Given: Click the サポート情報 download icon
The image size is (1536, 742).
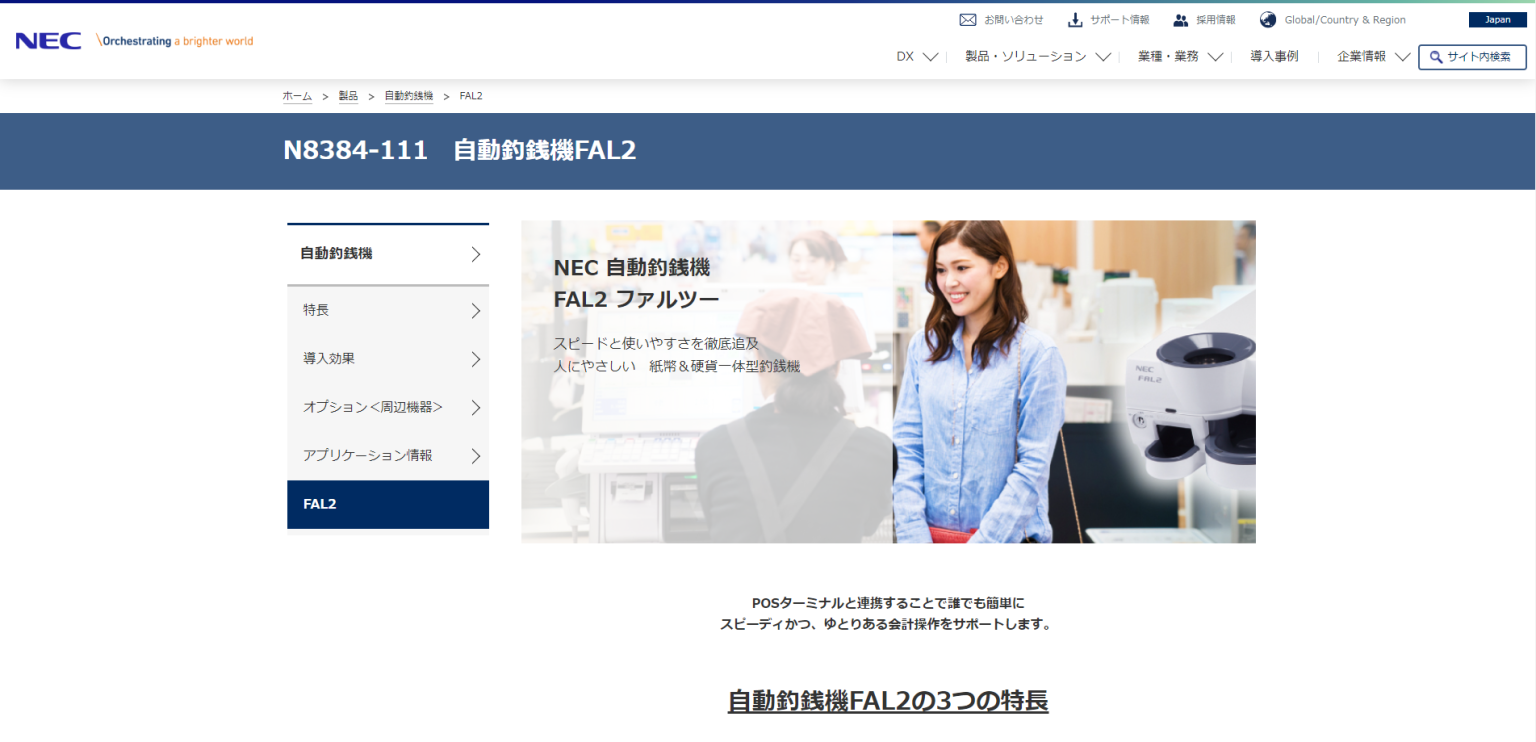Looking at the screenshot, I should point(1074,19).
